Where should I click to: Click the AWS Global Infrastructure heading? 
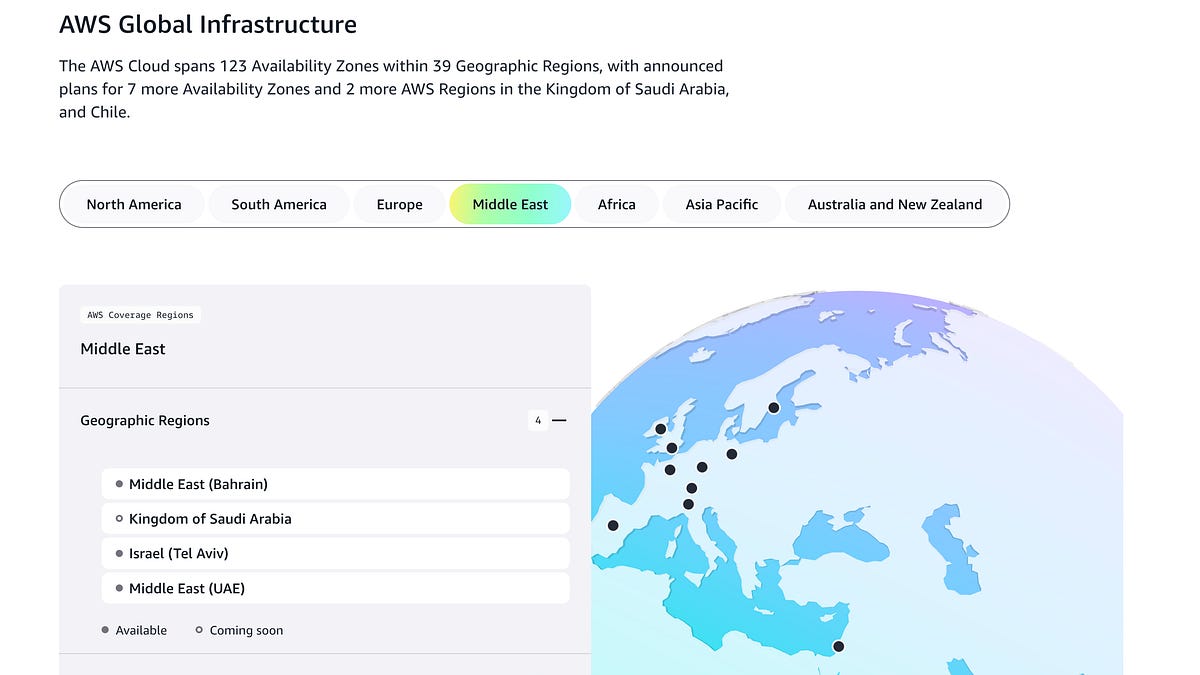[x=208, y=24]
